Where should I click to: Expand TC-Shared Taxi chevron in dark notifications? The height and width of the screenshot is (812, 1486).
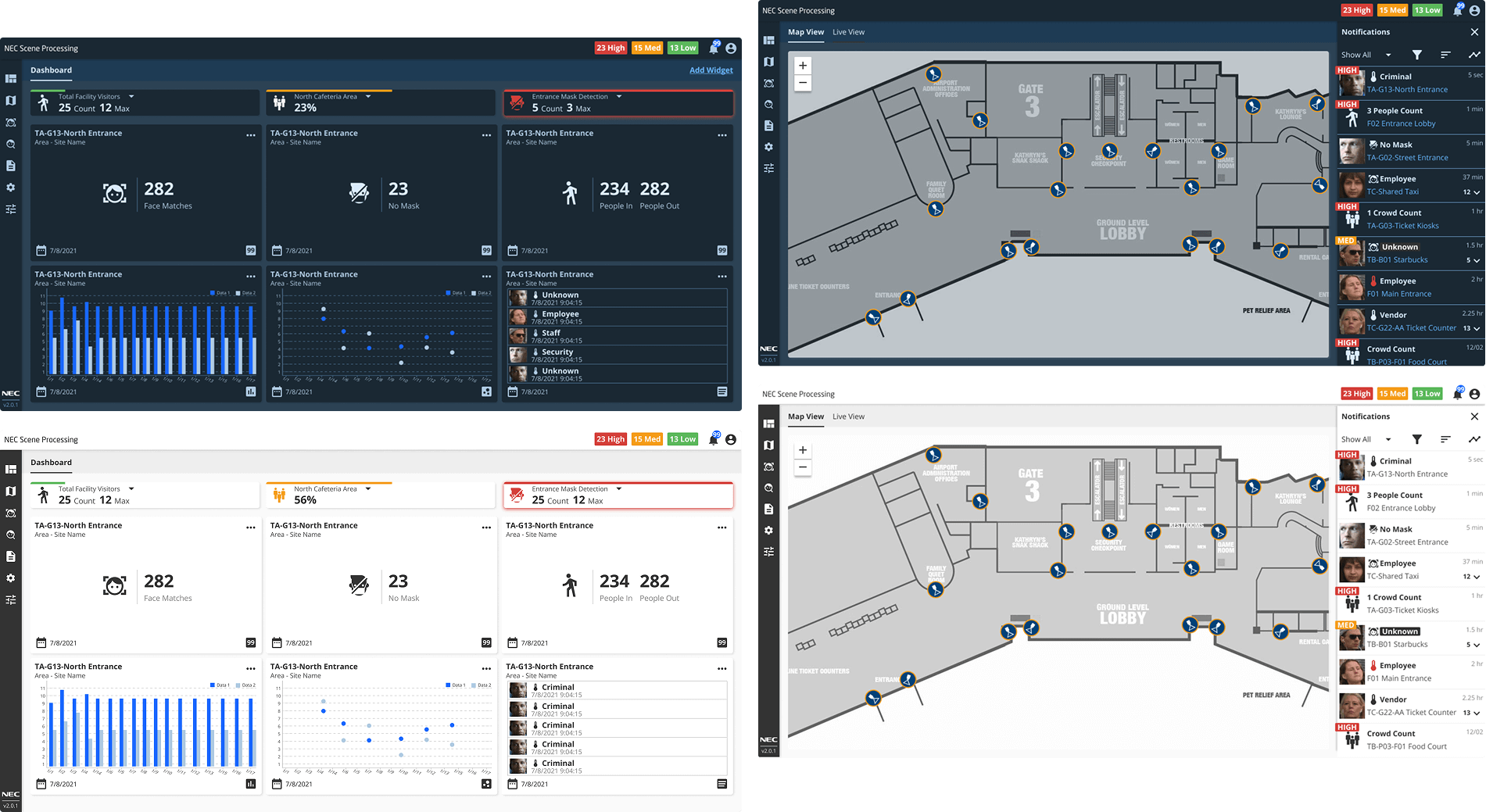[1477, 192]
